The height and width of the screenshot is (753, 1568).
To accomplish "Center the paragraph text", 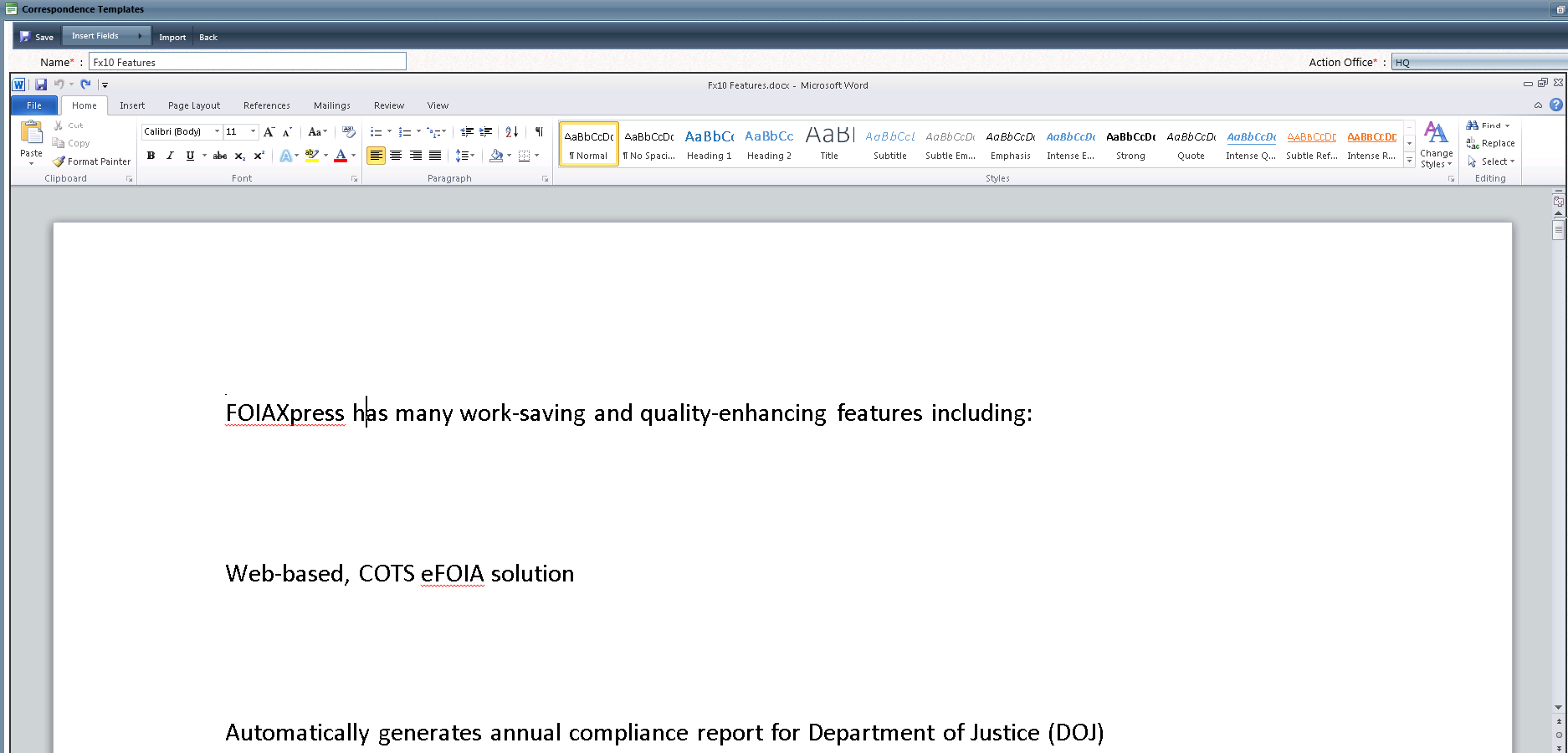I will (396, 156).
